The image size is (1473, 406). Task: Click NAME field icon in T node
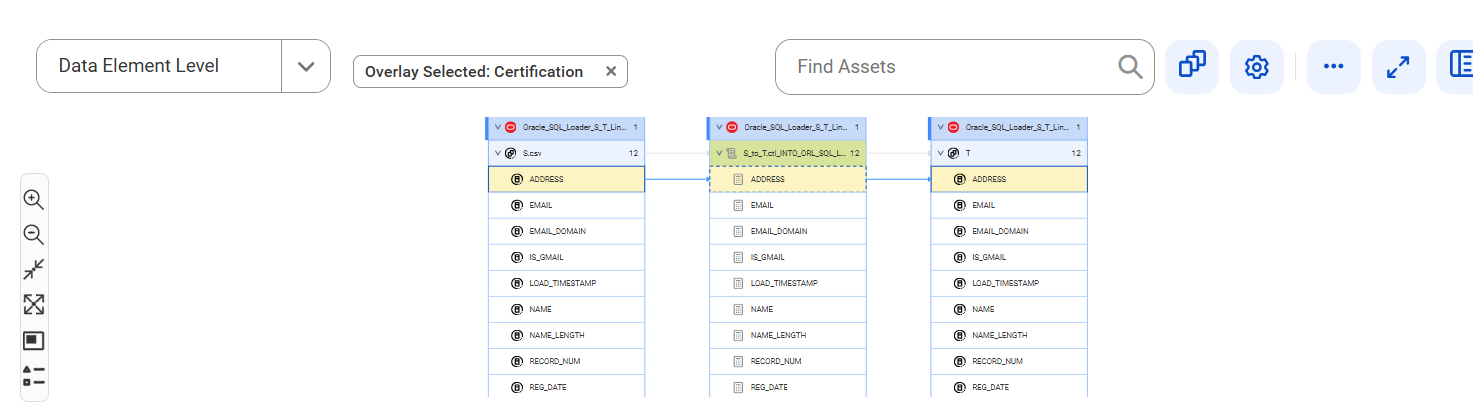[x=960, y=309]
